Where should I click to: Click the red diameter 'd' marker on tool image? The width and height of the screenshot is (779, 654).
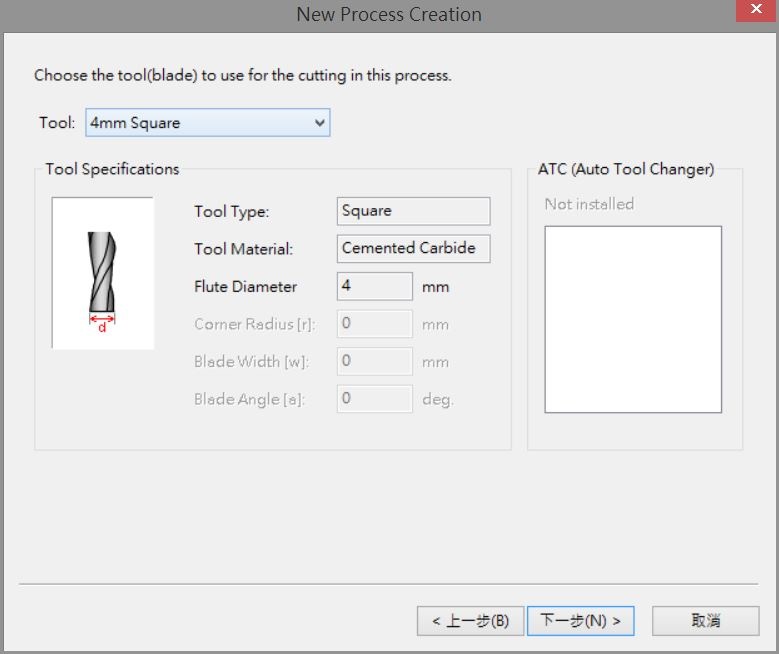(x=102, y=323)
